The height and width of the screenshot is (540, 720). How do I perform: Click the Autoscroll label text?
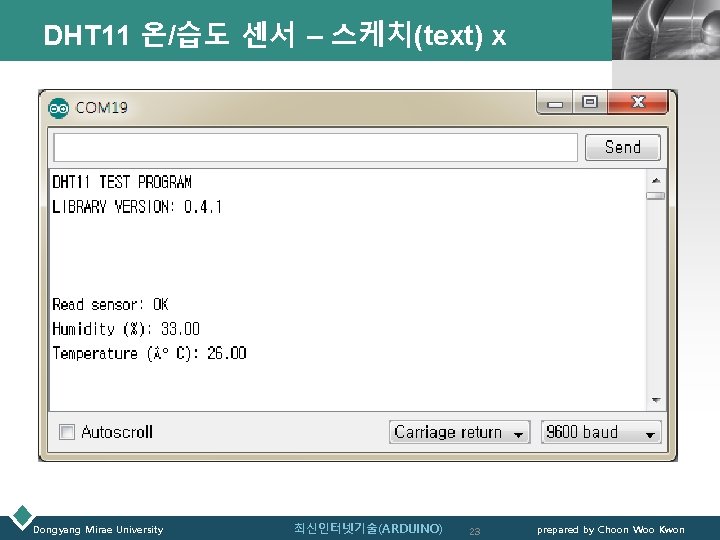pos(117,432)
